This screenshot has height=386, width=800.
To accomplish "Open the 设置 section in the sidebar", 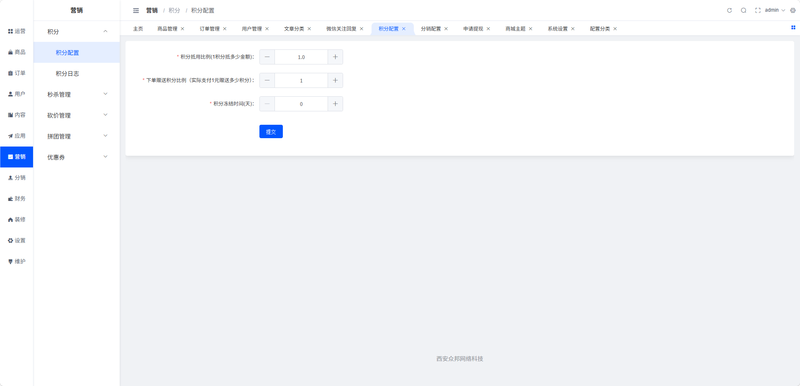I will (16, 241).
